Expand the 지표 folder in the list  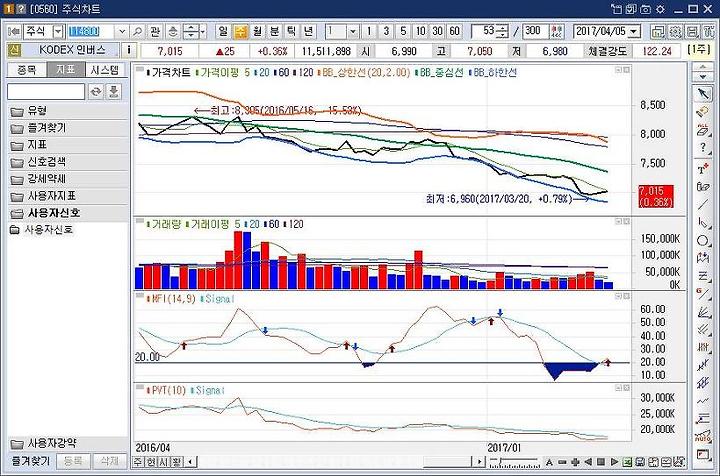(68, 145)
